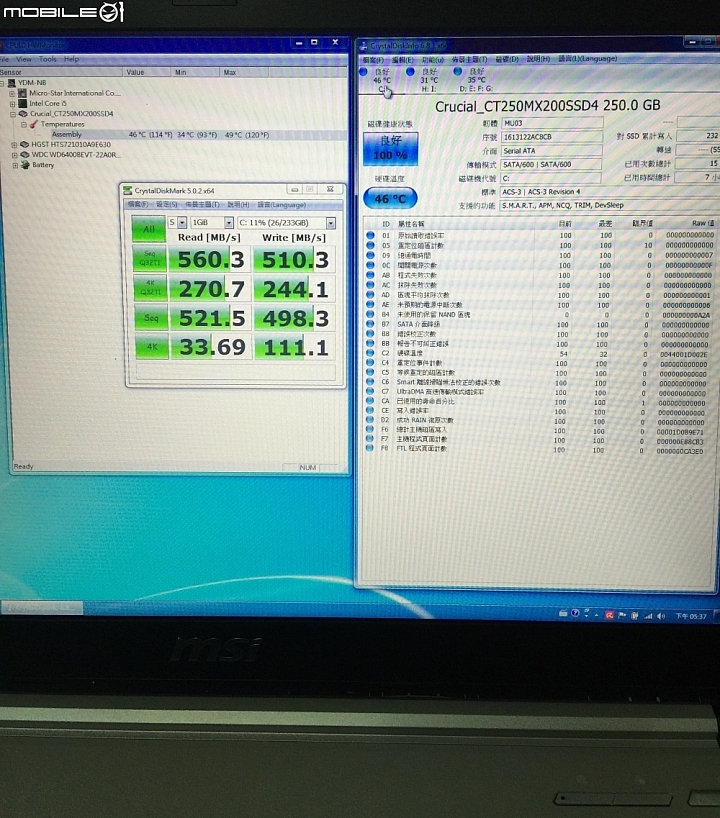Expand the WDC WD6400BEVT node
The image size is (720, 818).
[x=15, y=155]
